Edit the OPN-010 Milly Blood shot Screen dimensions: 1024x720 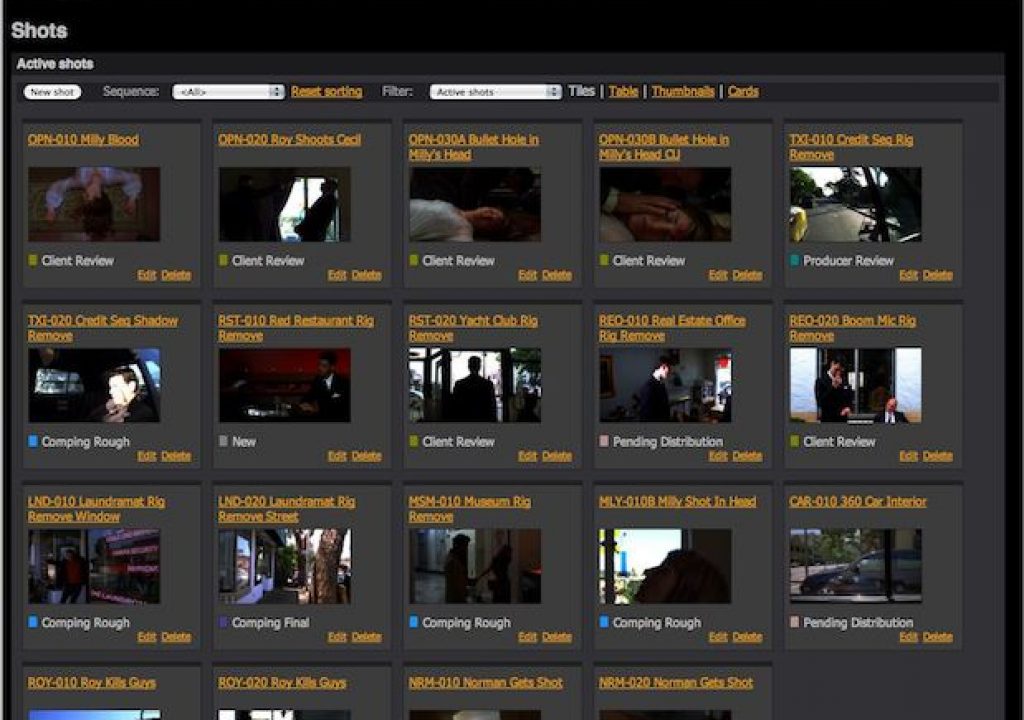click(147, 275)
